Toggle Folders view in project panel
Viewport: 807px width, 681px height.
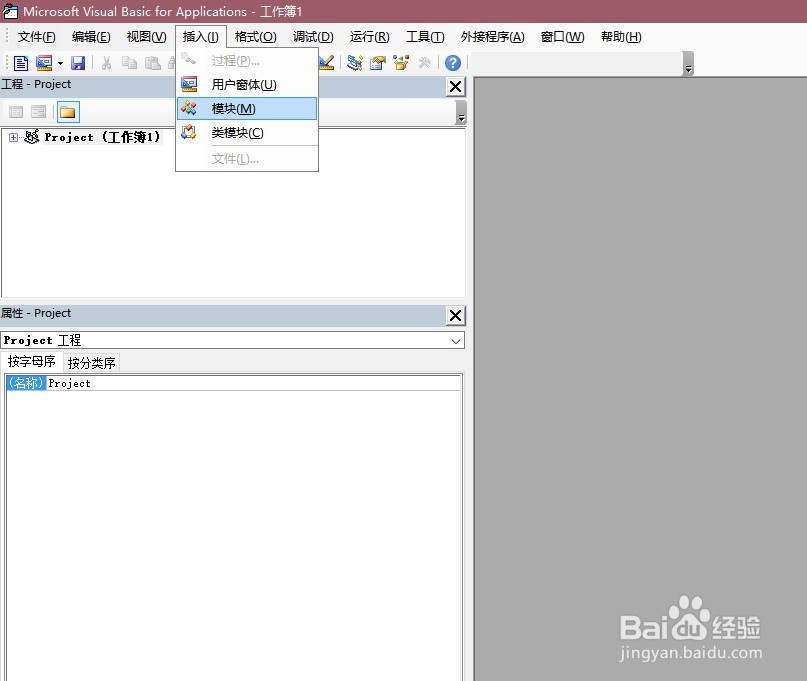click(68, 112)
